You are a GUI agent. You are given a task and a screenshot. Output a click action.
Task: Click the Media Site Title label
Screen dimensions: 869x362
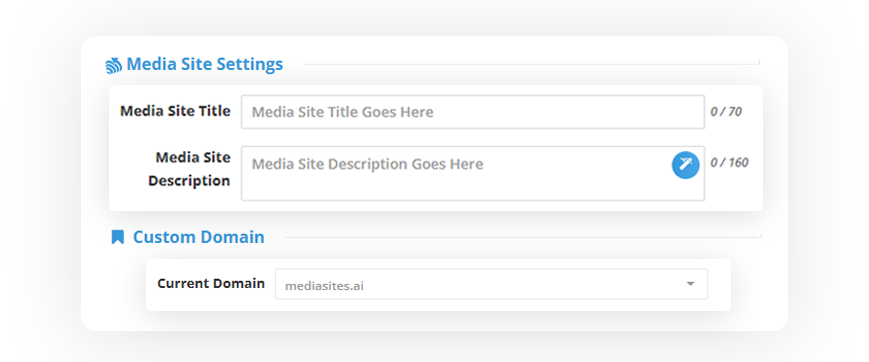[175, 111]
